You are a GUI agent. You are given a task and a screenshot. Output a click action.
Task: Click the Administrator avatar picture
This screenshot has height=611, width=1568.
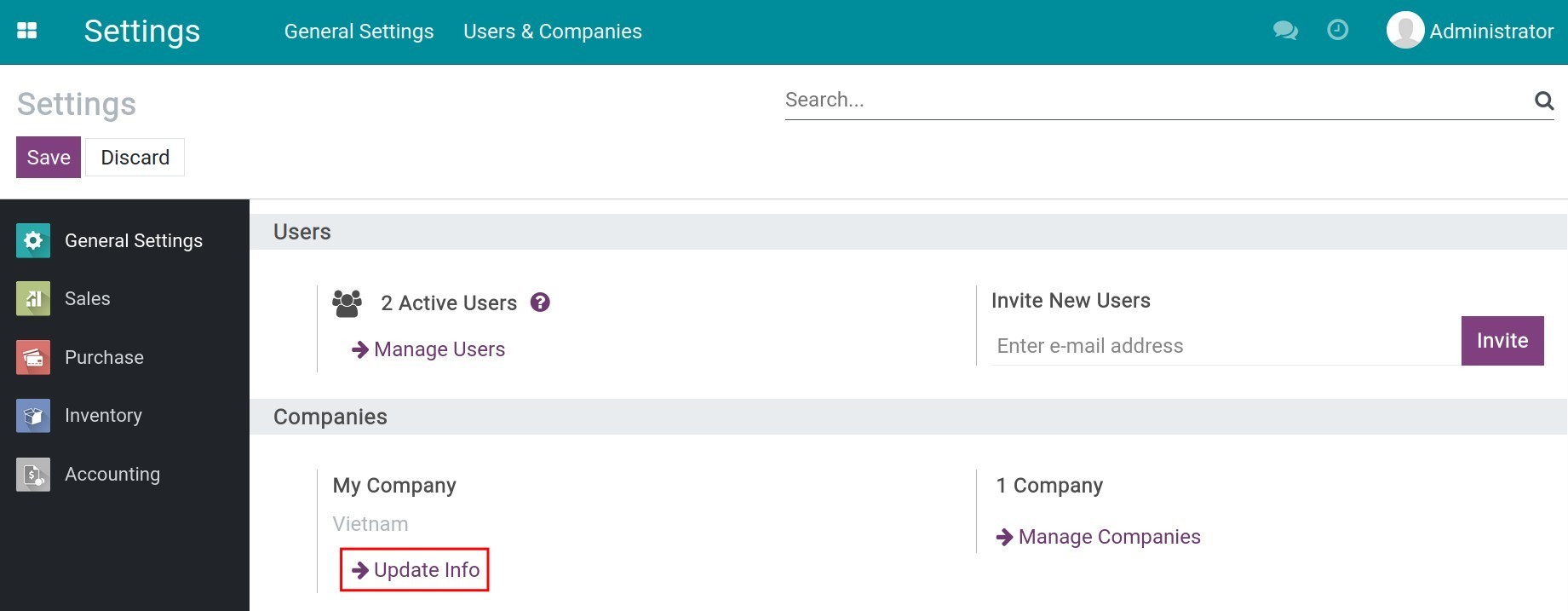[x=1405, y=30]
